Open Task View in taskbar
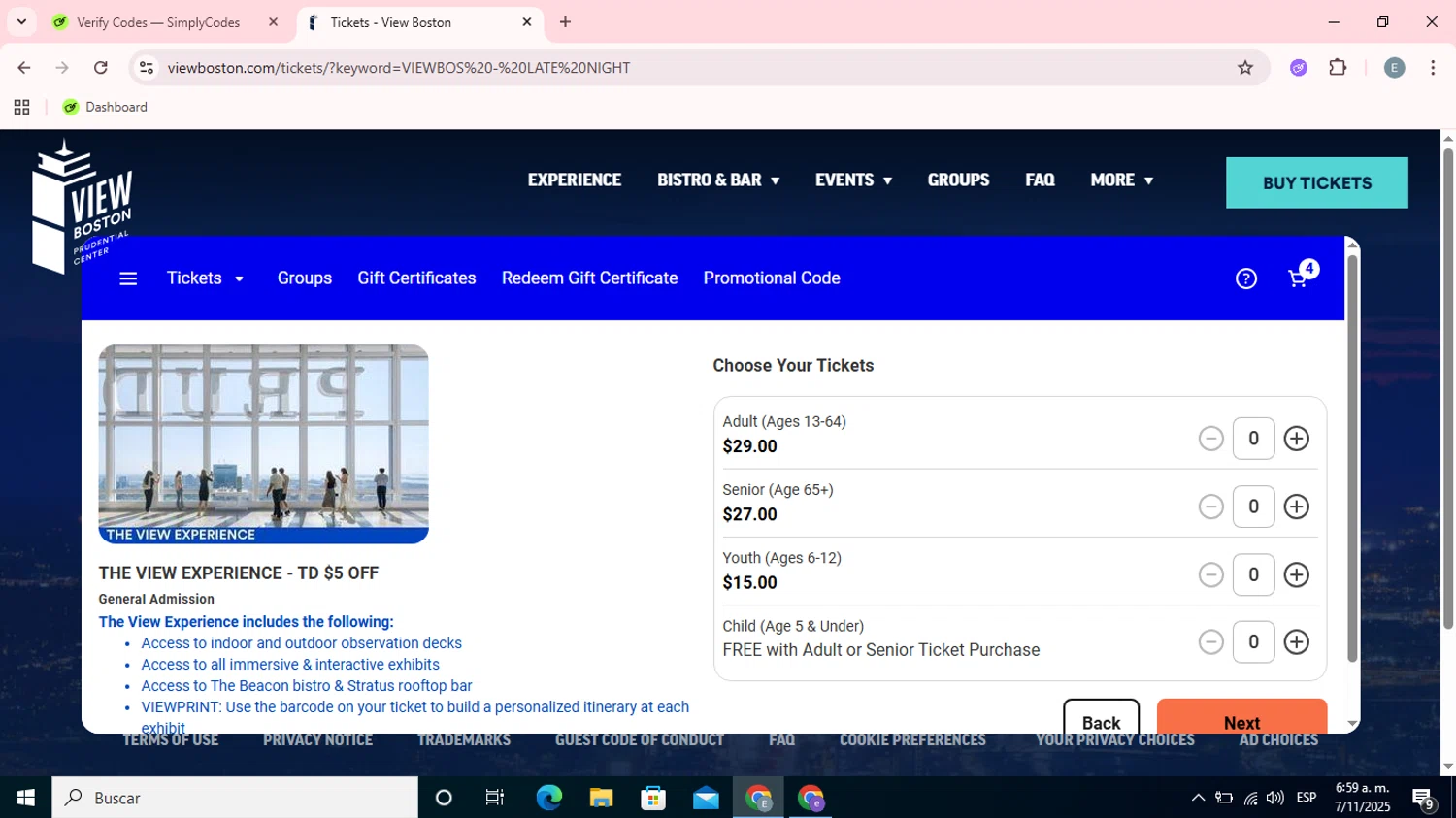The image size is (1456, 818). (x=495, y=798)
